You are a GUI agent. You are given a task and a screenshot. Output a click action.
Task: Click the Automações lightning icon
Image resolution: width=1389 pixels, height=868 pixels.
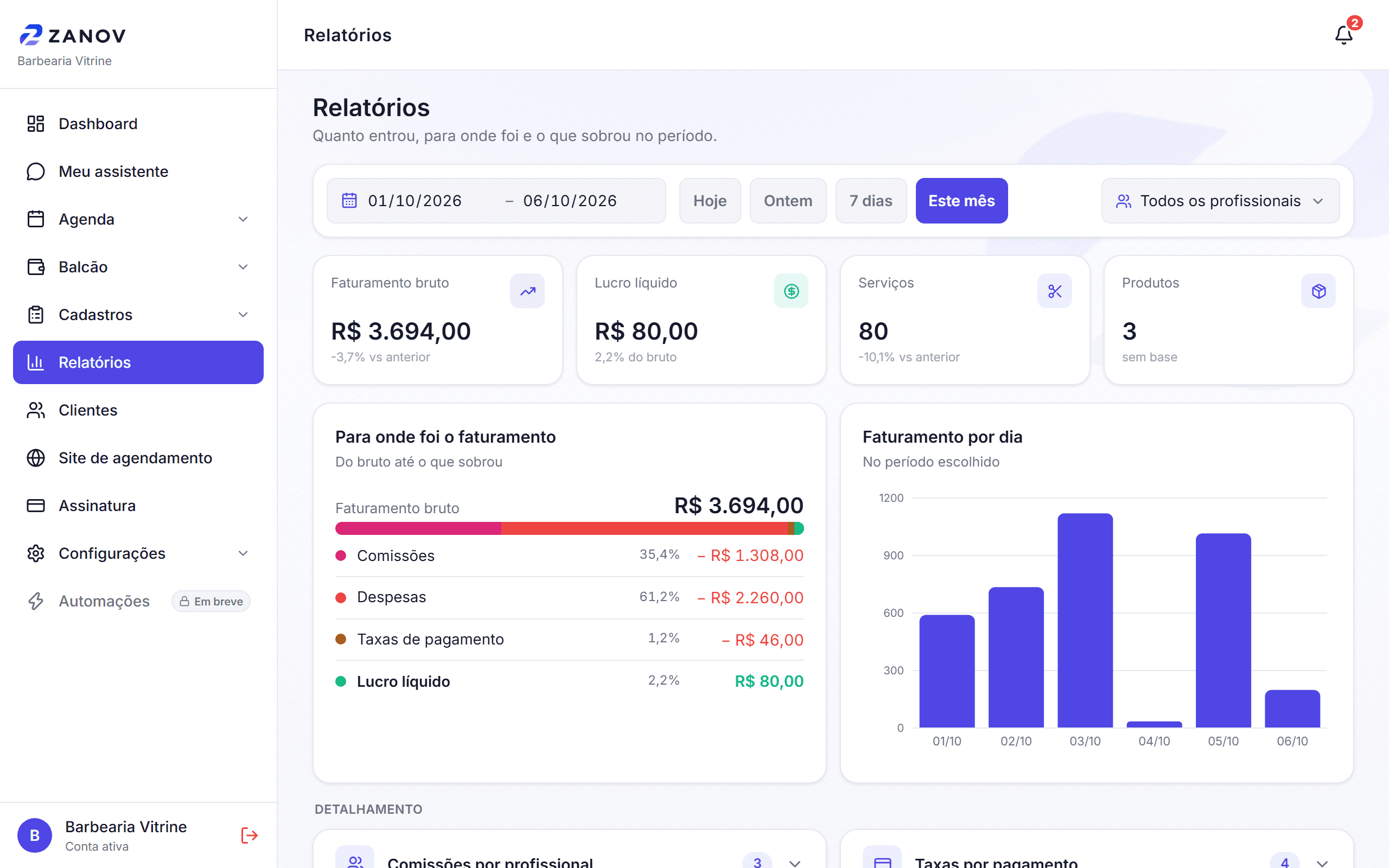pyautogui.click(x=36, y=601)
